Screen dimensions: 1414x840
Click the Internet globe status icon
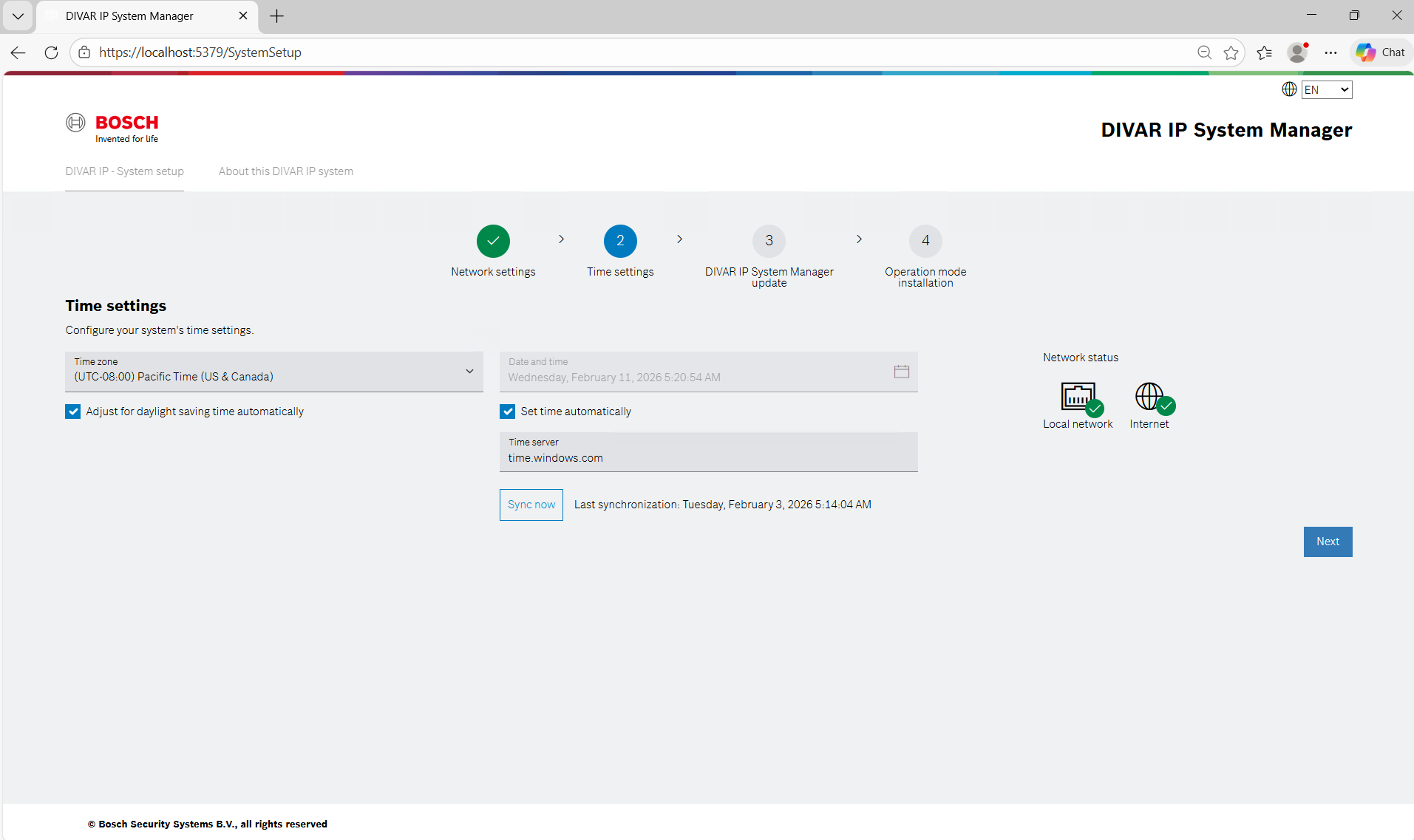coord(1150,397)
